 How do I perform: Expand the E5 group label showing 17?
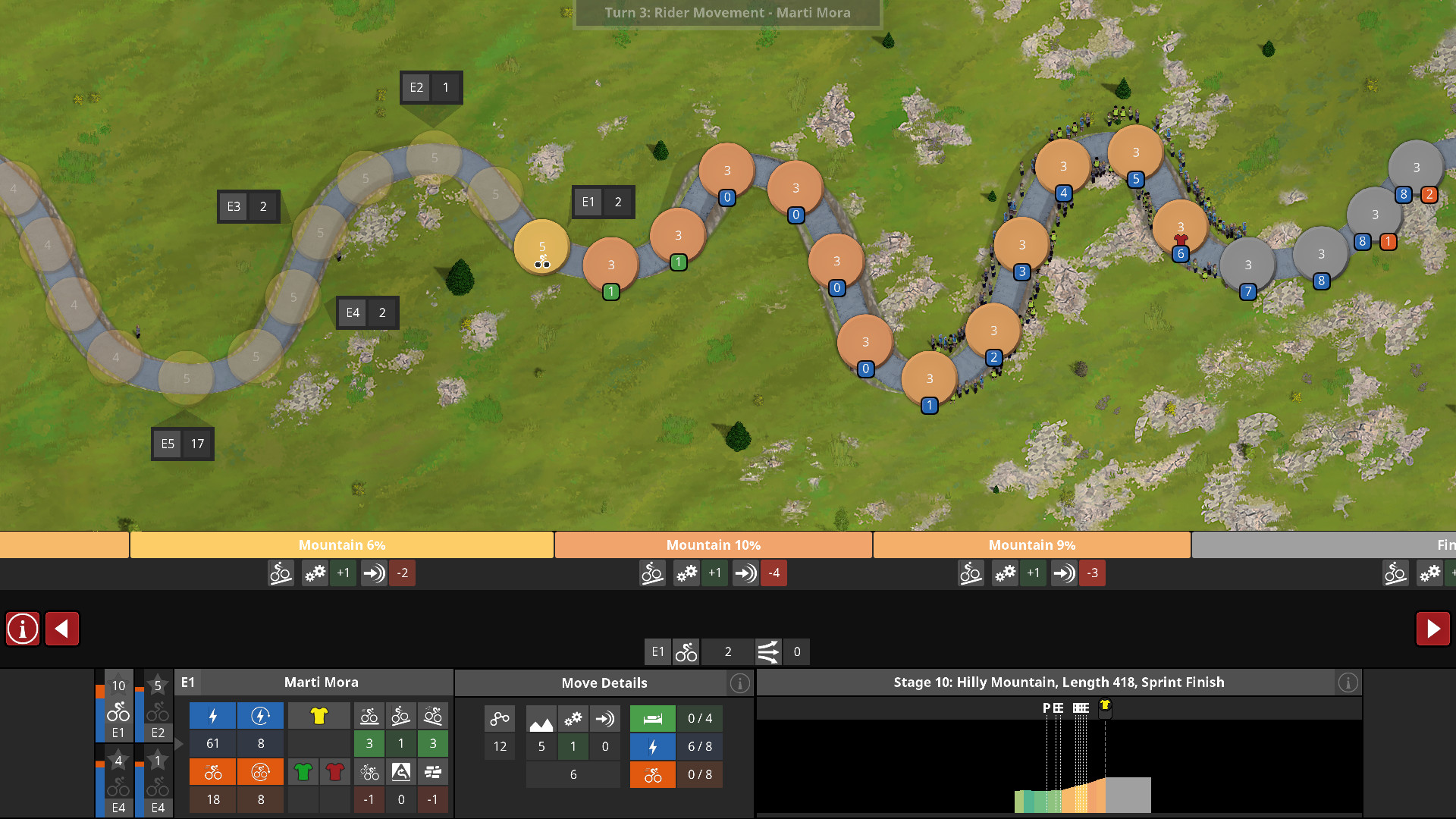tap(183, 444)
